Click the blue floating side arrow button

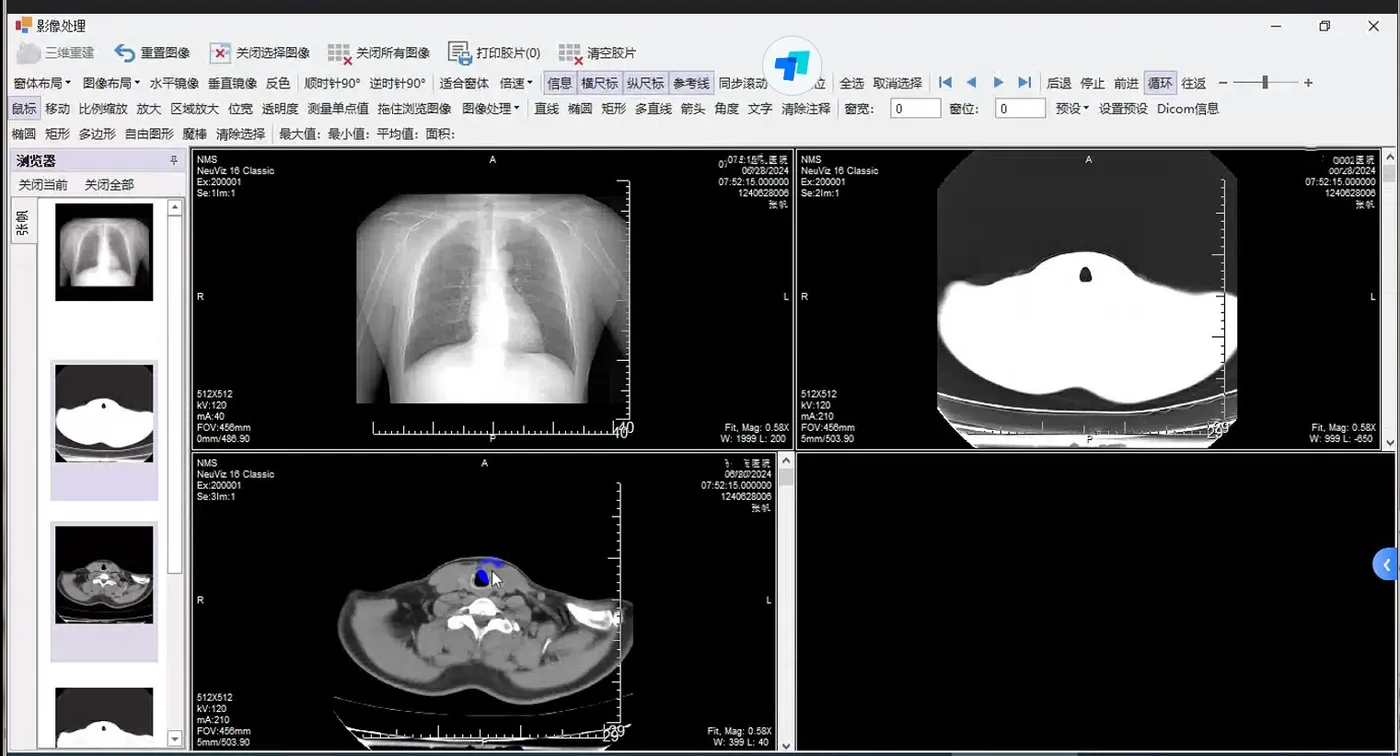1386,565
